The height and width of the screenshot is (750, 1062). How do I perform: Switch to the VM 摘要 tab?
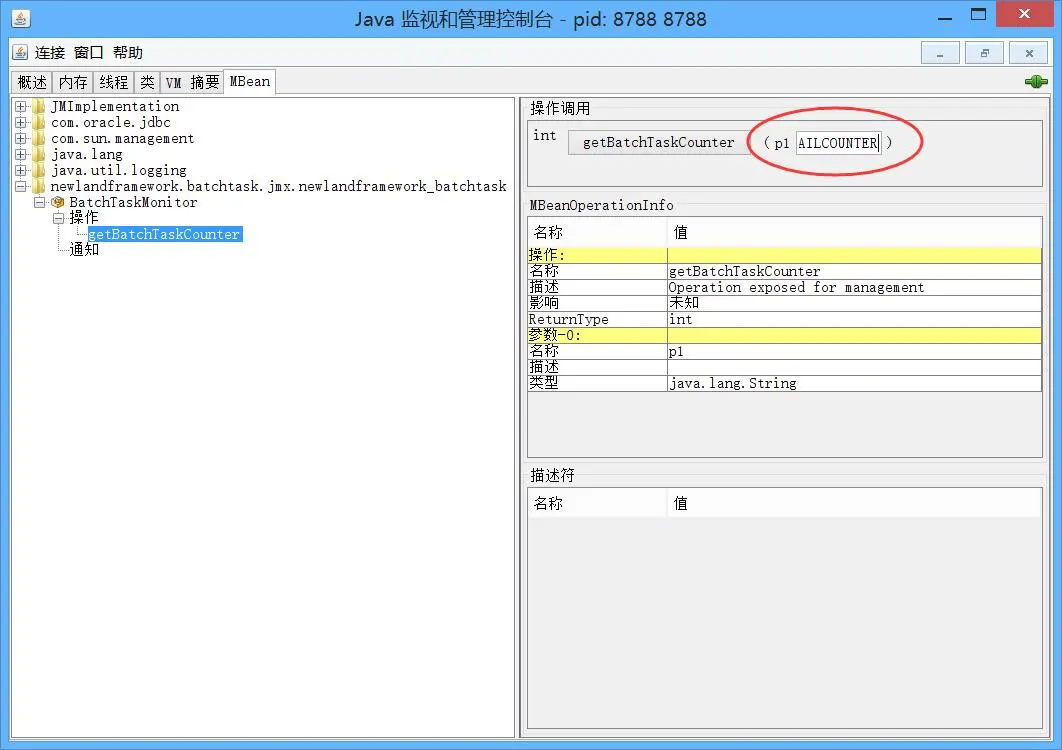[192, 82]
